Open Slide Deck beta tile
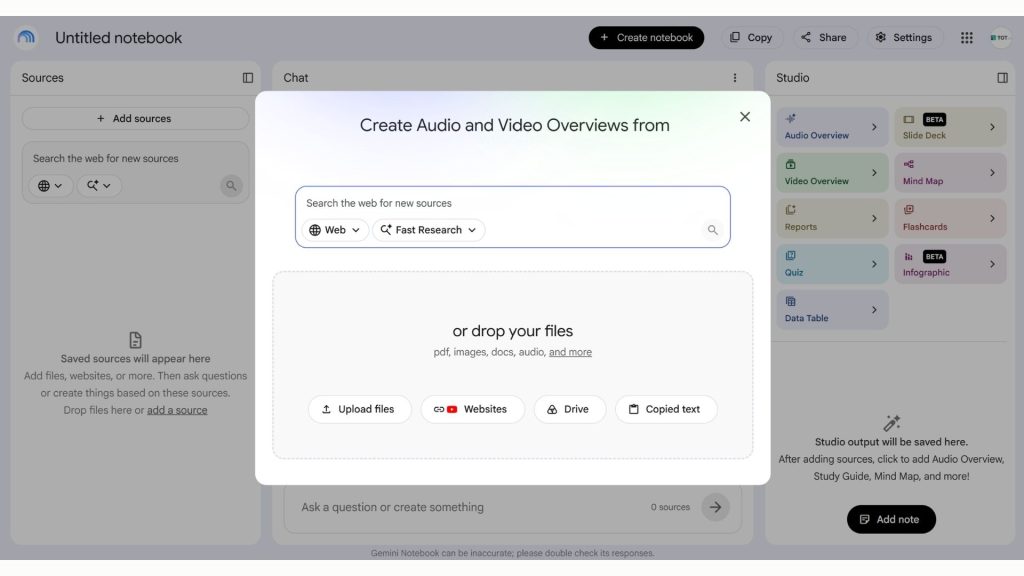 click(x=950, y=127)
